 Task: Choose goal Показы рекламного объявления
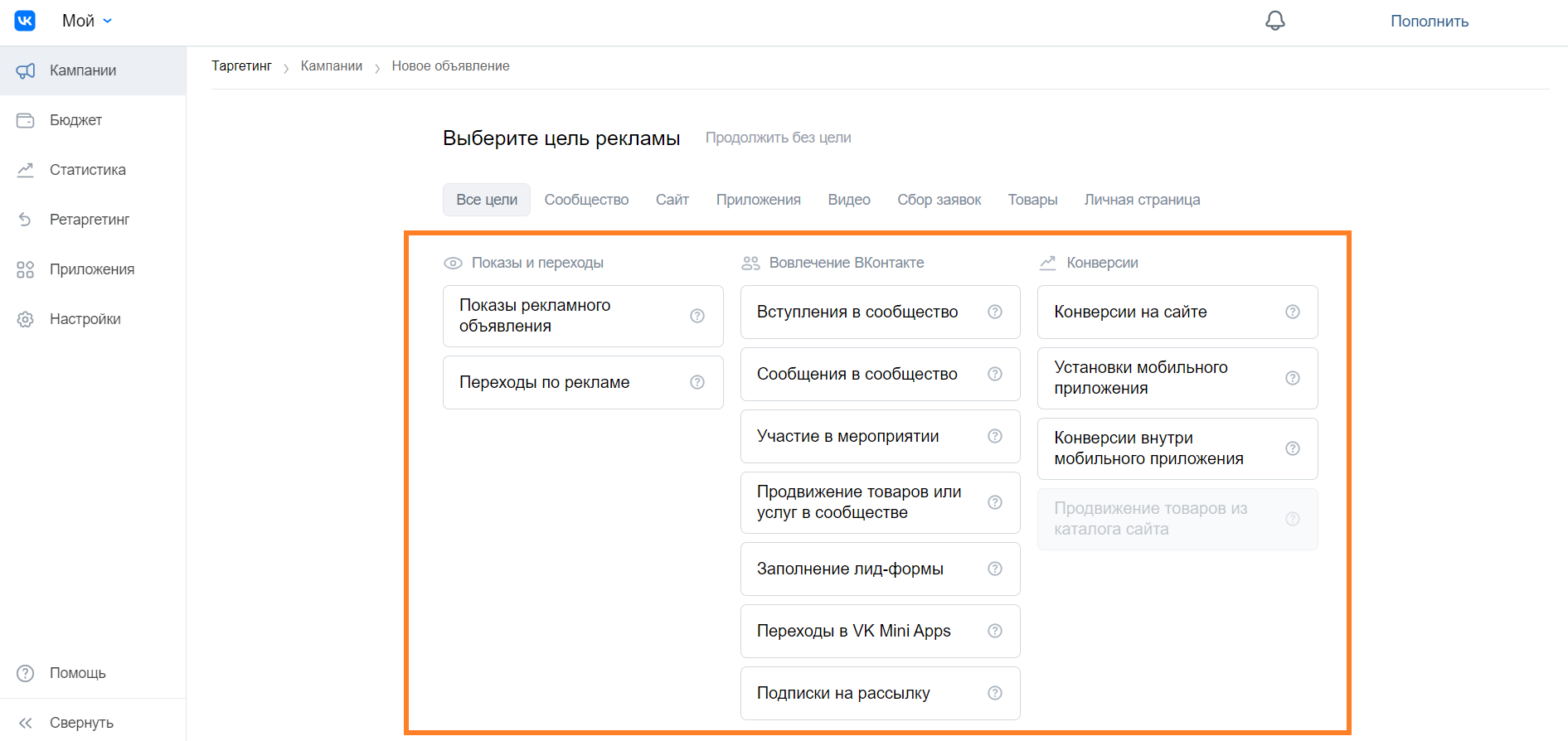click(x=583, y=316)
